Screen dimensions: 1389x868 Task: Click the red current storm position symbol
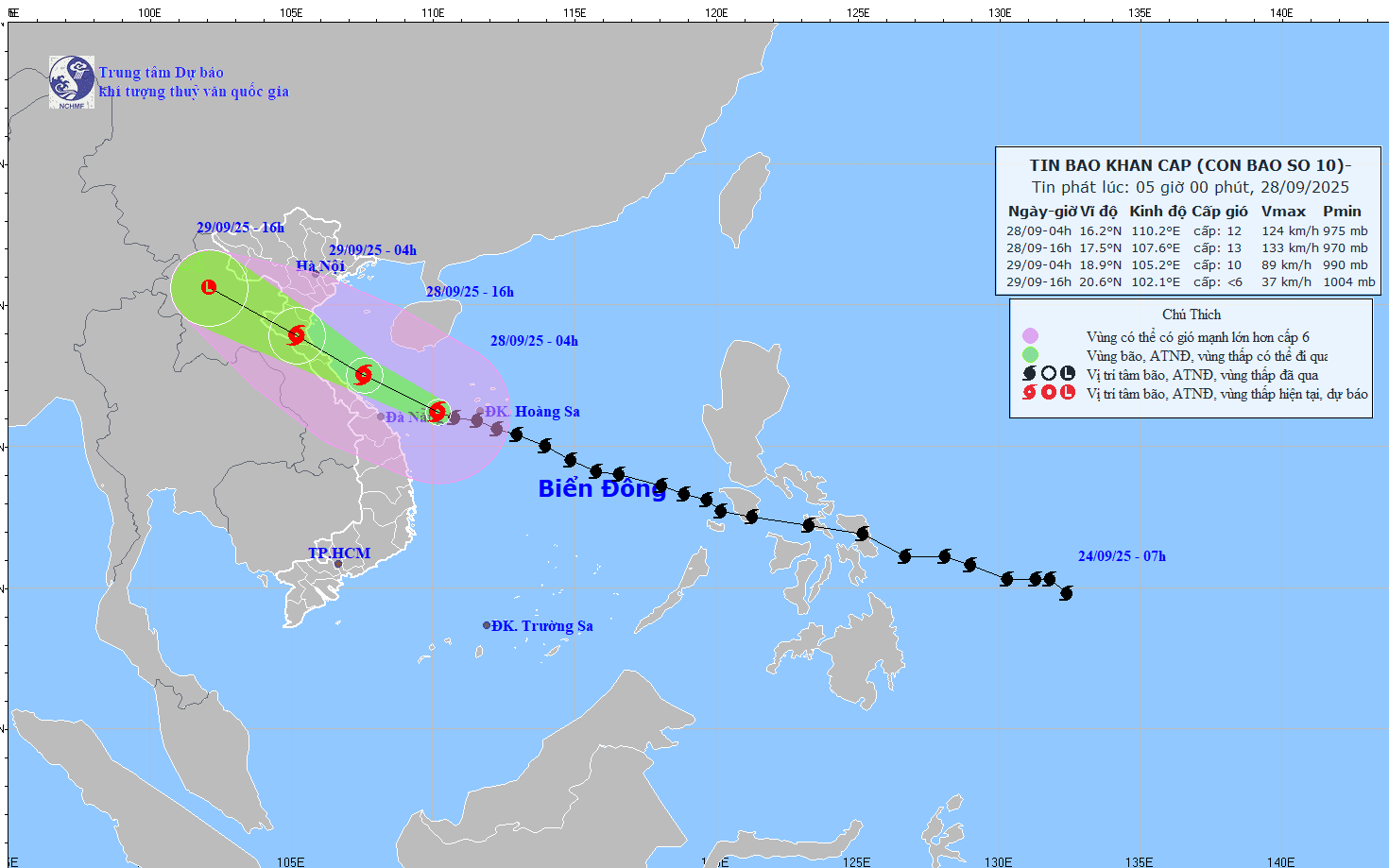point(437,411)
